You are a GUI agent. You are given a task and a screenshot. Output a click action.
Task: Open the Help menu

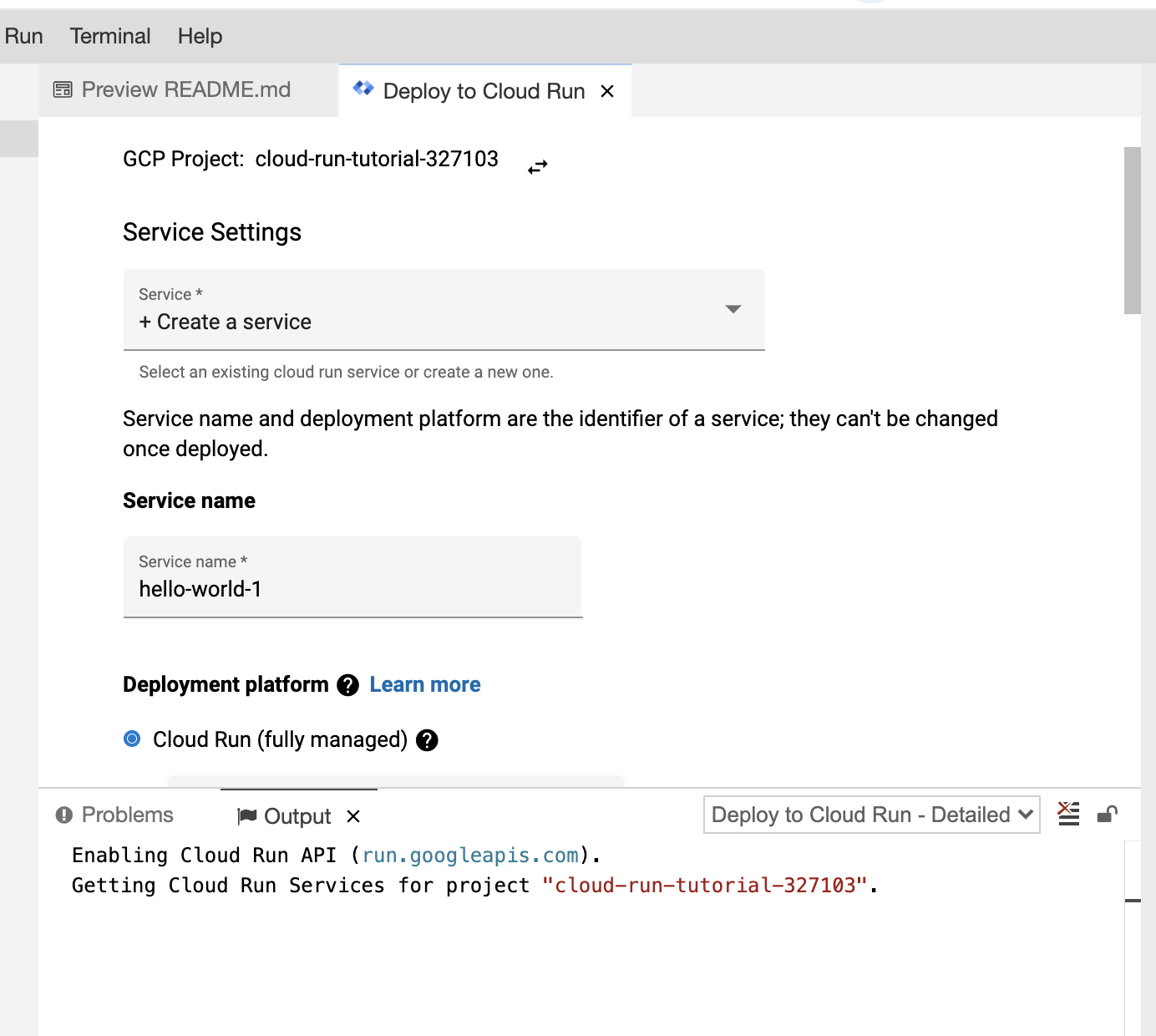click(200, 36)
